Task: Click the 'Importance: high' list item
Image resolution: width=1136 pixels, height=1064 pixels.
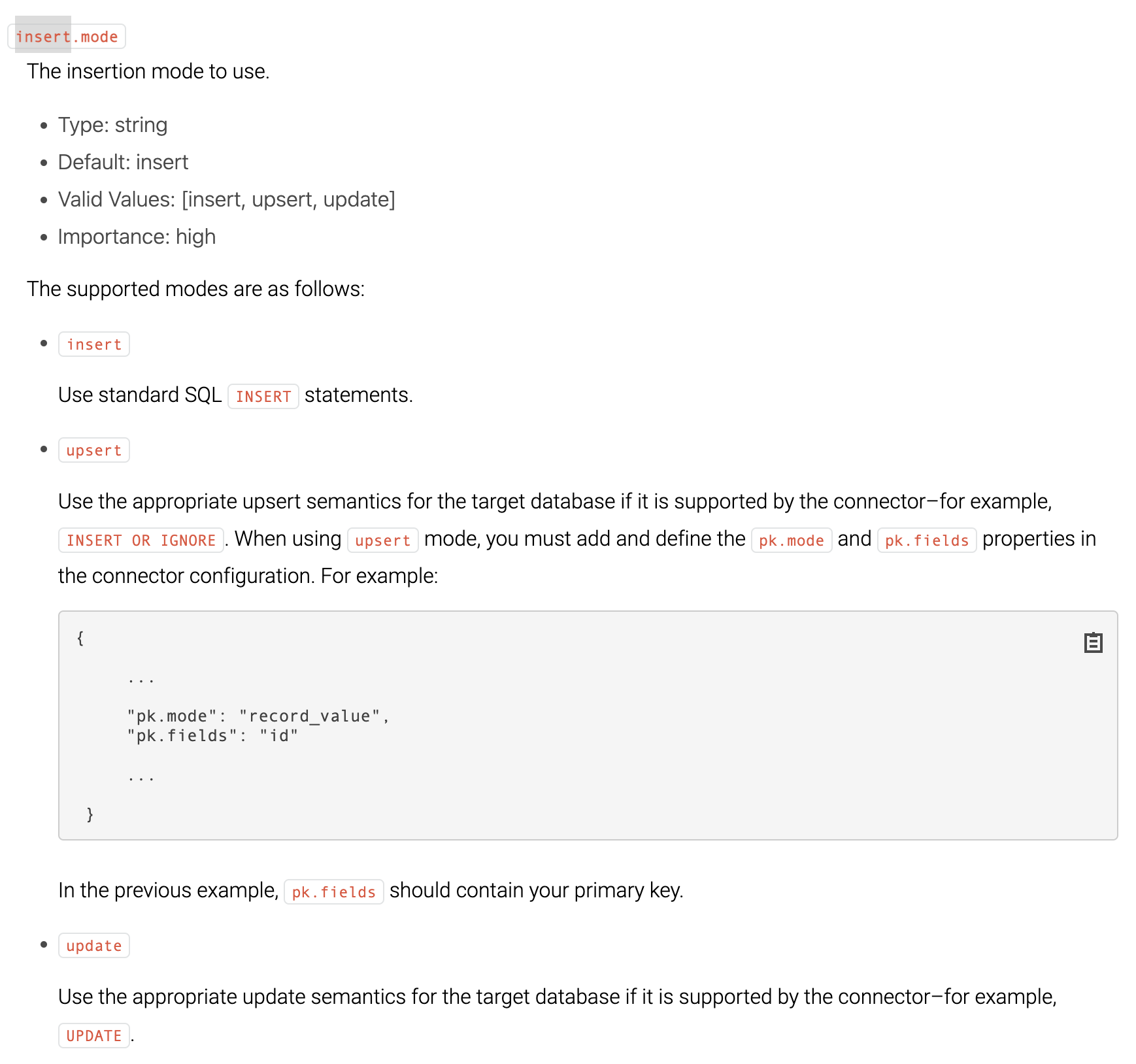Action: coord(137,237)
